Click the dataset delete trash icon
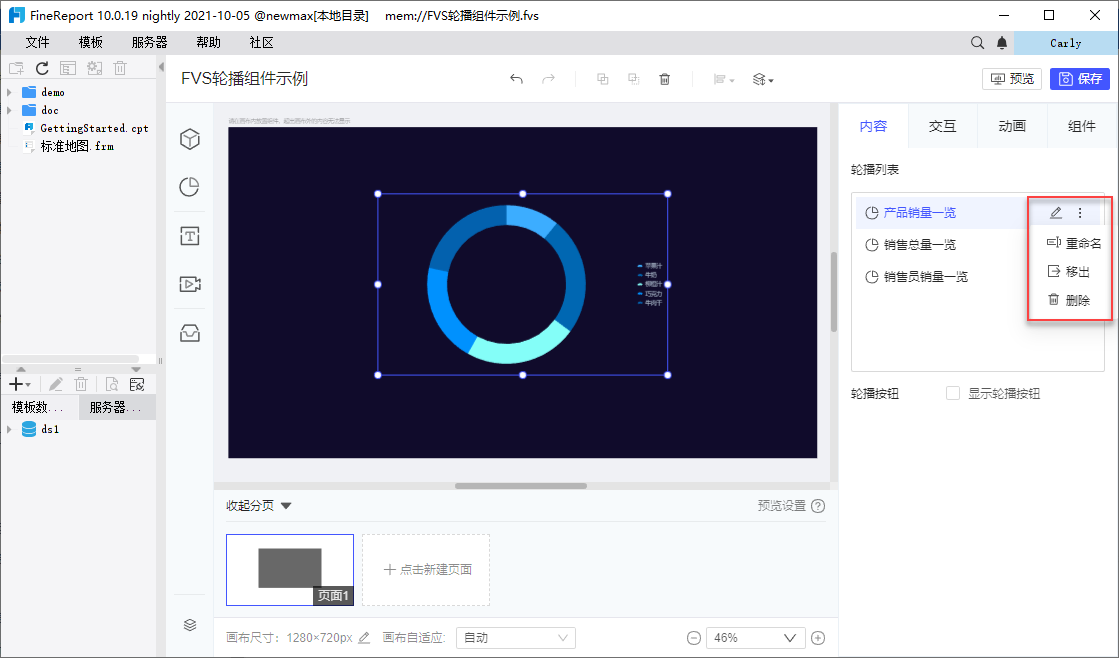 pos(81,384)
